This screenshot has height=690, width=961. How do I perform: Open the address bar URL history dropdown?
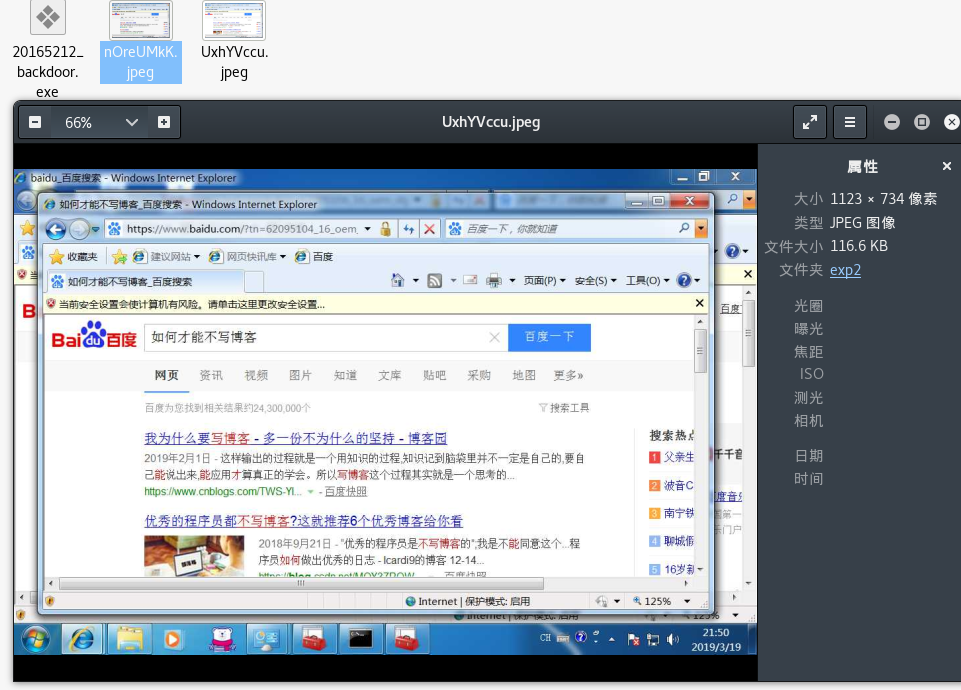pyautogui.click(x=367, y=229)
